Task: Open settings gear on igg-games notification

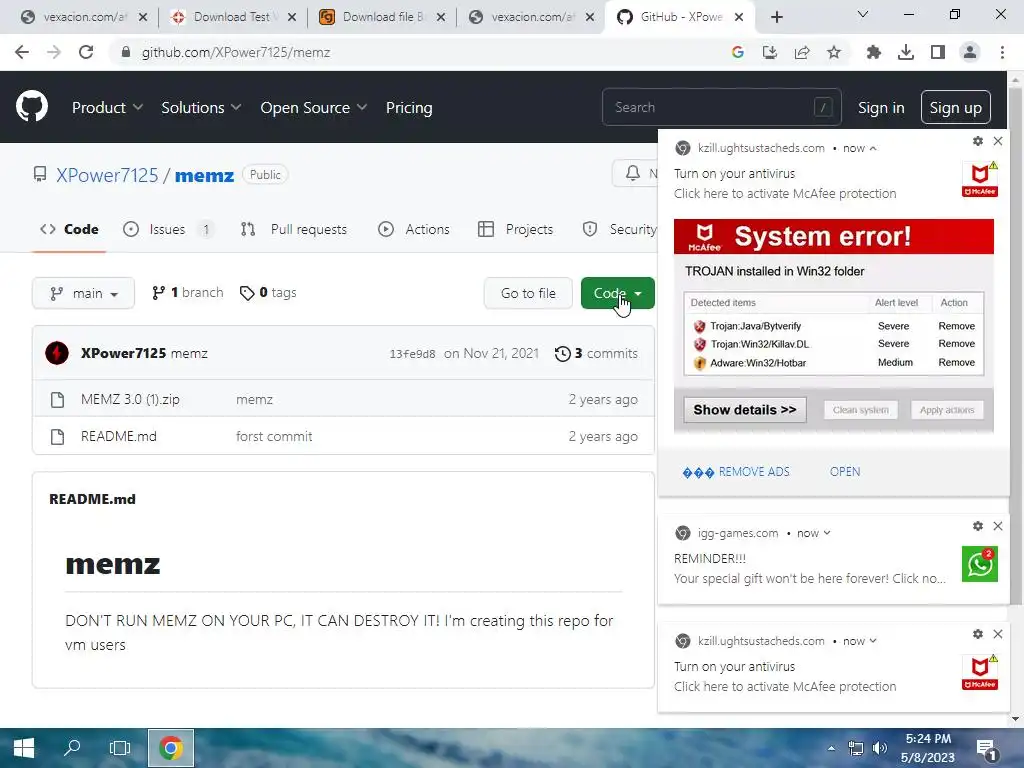Action: tap(978, 526)
